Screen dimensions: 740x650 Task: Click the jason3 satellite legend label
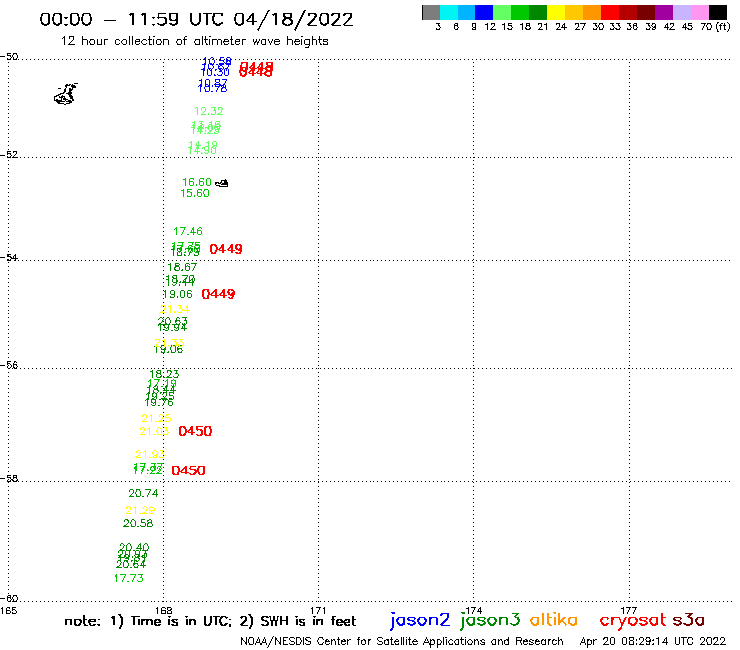490,620
